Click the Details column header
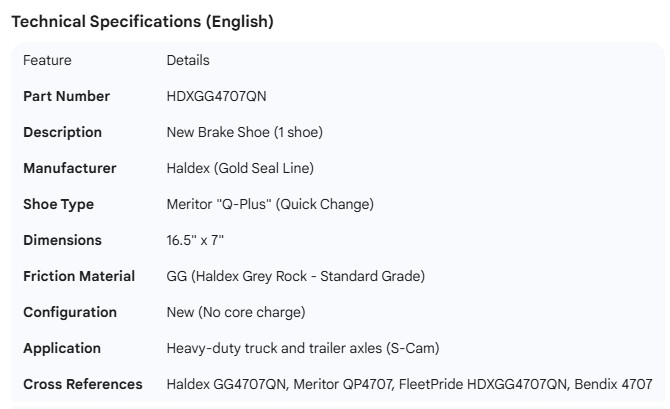 click(x=188, y=60)
